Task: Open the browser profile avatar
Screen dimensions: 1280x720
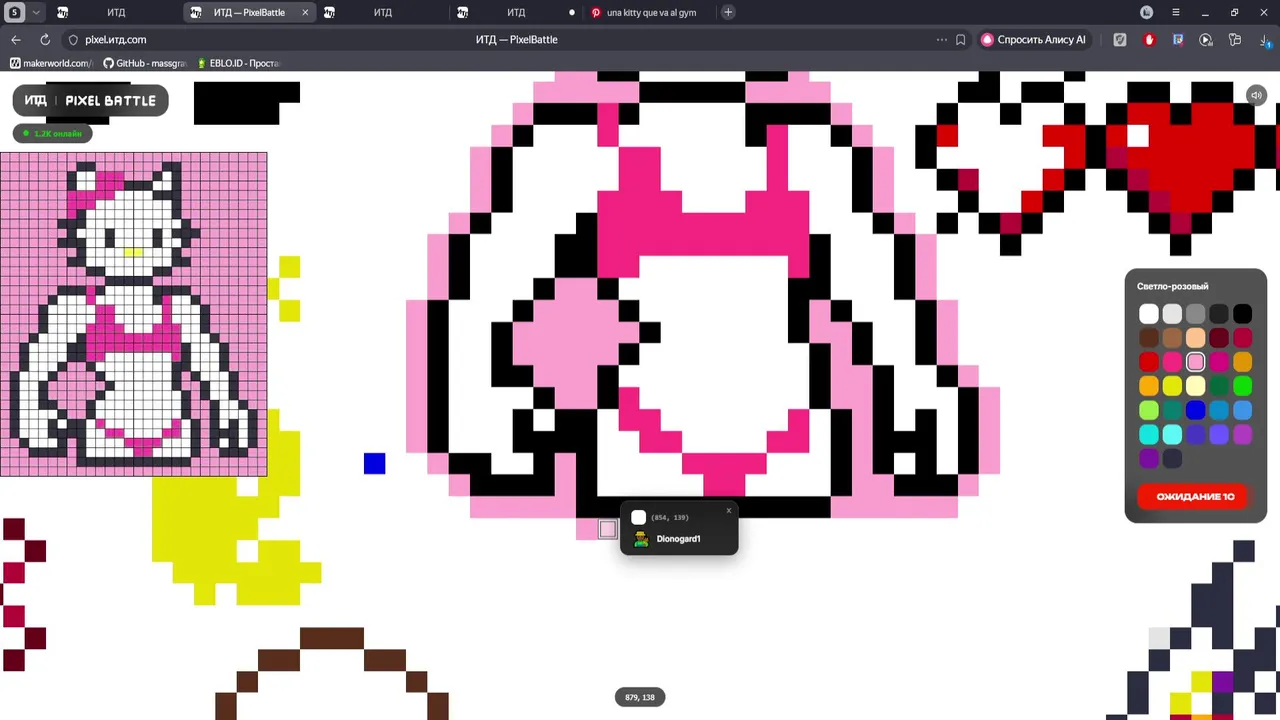Action: (1147, 12)
